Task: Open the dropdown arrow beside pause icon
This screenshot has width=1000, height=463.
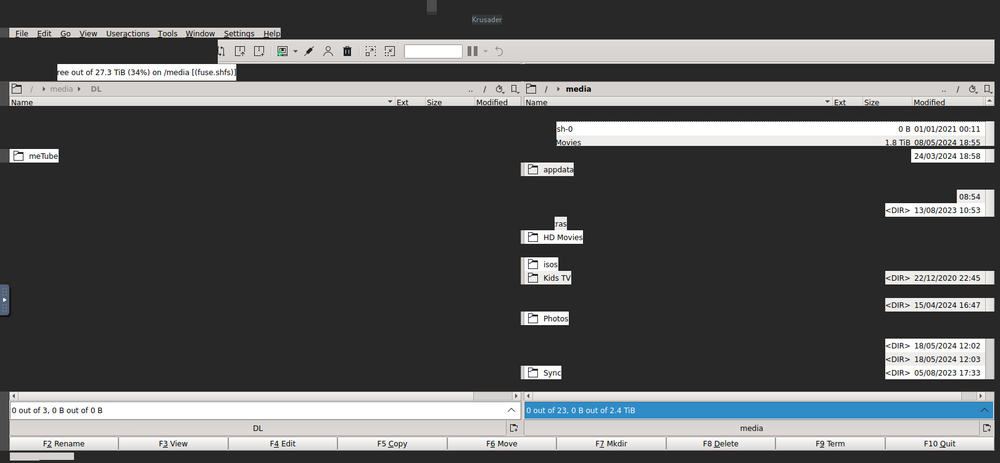Action: [485, 51]
